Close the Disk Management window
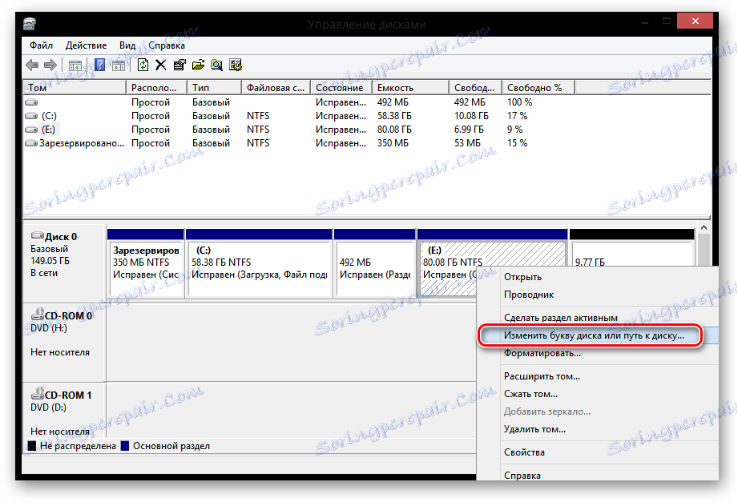This screenshot has height=504, width=737. 695,21
